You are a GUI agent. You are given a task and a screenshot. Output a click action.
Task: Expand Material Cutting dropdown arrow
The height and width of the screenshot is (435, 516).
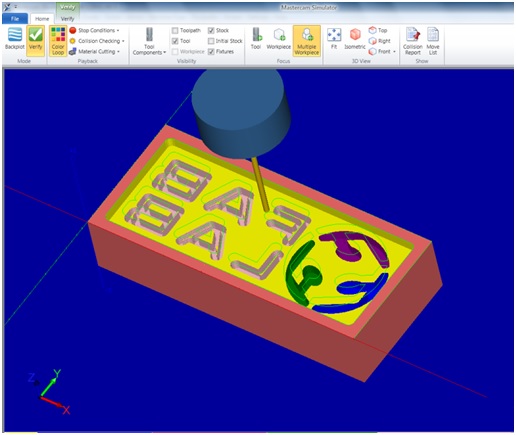(118, 52)
